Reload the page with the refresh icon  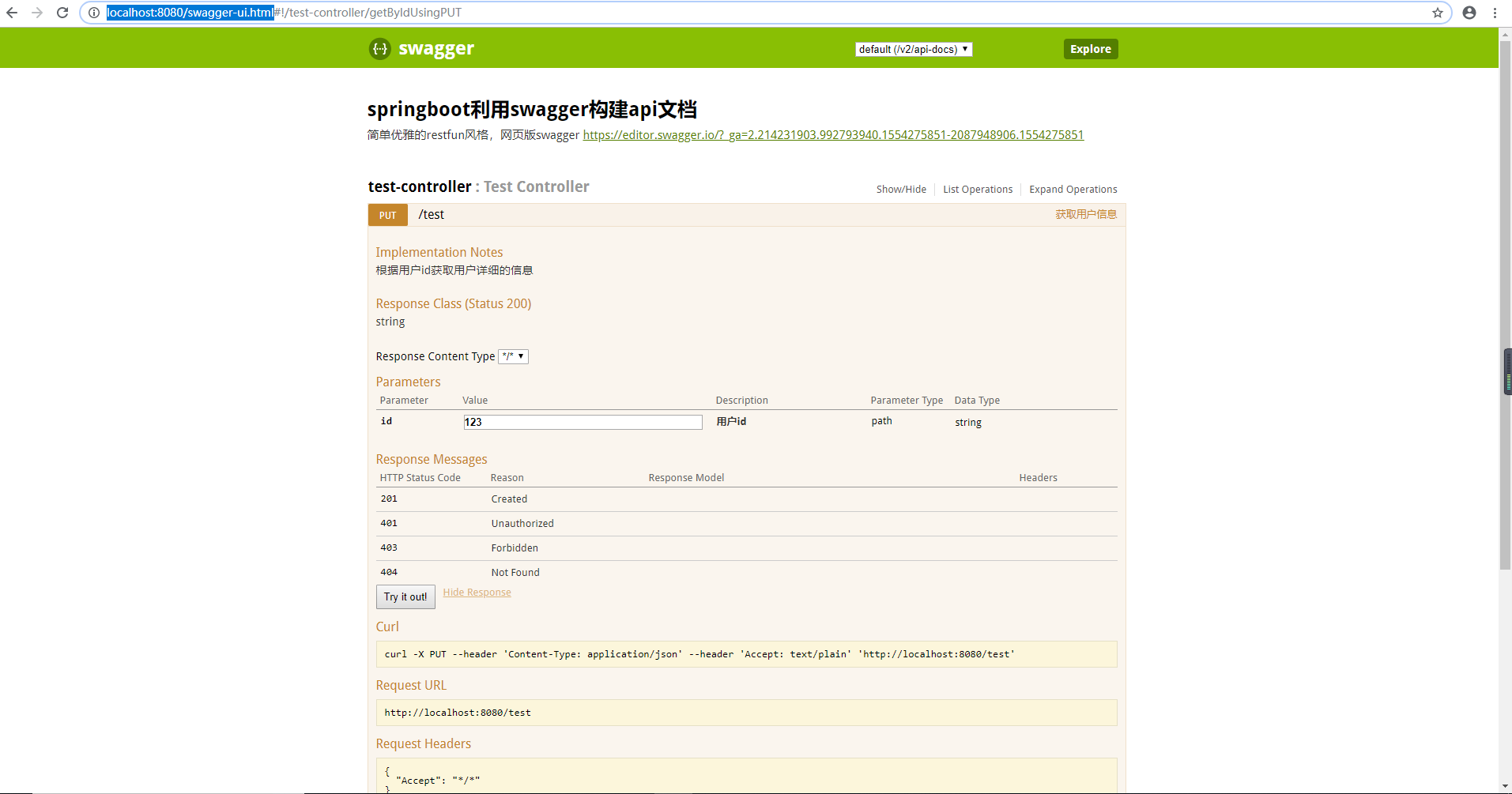(62, 13)
